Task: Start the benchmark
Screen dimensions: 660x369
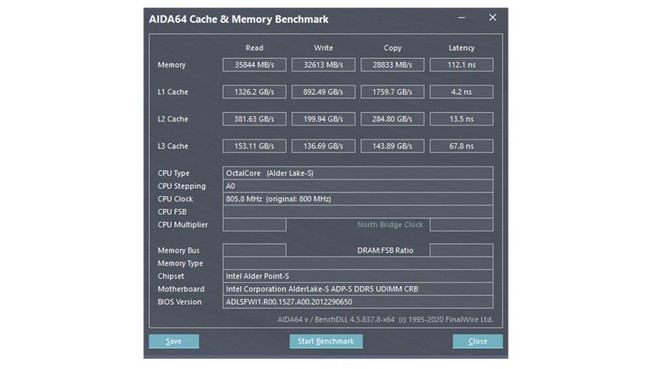Action: click(326, 341)
